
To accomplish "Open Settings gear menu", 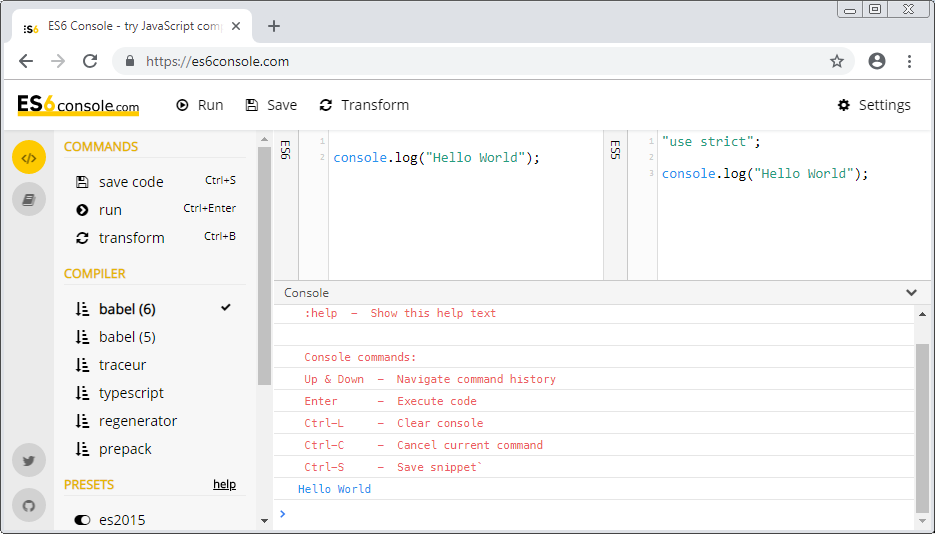I will point(874,105).
